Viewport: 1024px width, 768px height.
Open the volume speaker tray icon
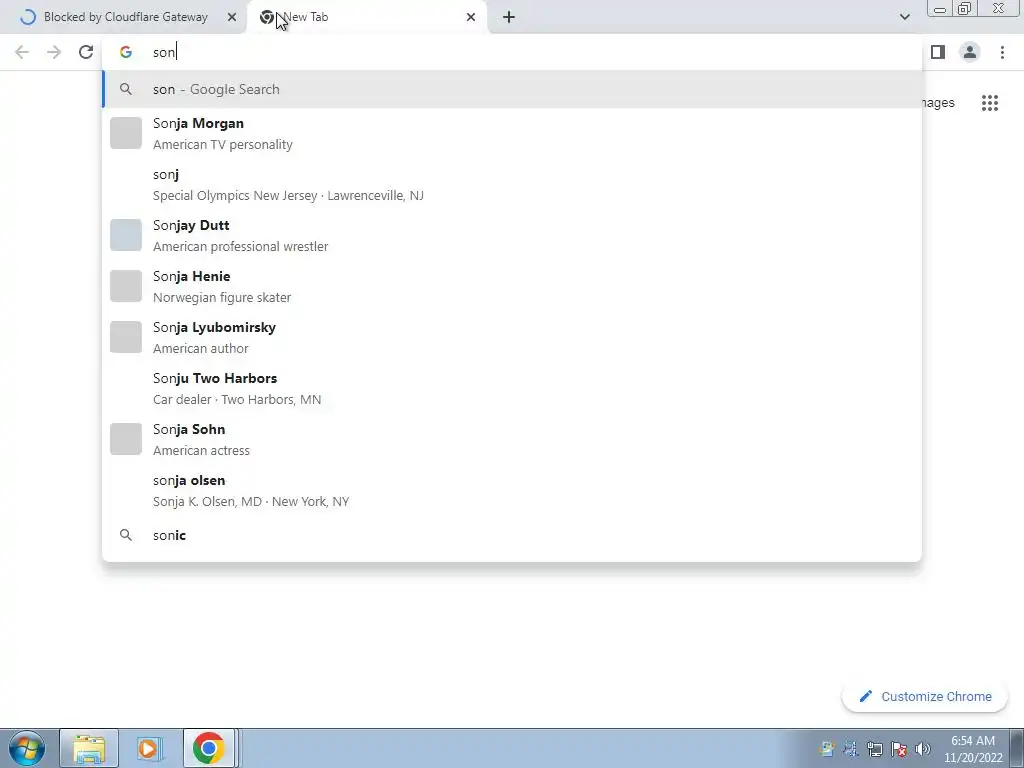click(x=923, y=749)
